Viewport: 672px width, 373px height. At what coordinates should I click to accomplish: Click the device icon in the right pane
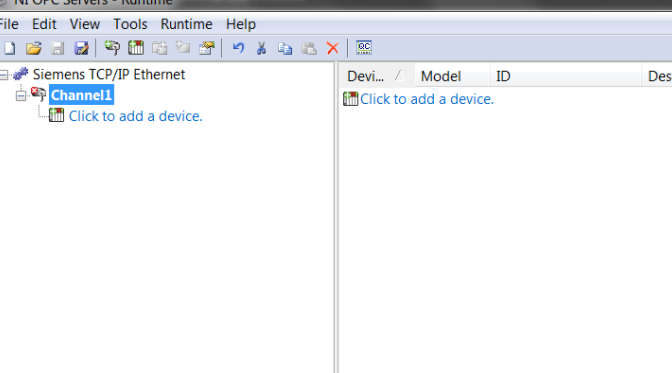pyautogui.click(x=351, y=99)
